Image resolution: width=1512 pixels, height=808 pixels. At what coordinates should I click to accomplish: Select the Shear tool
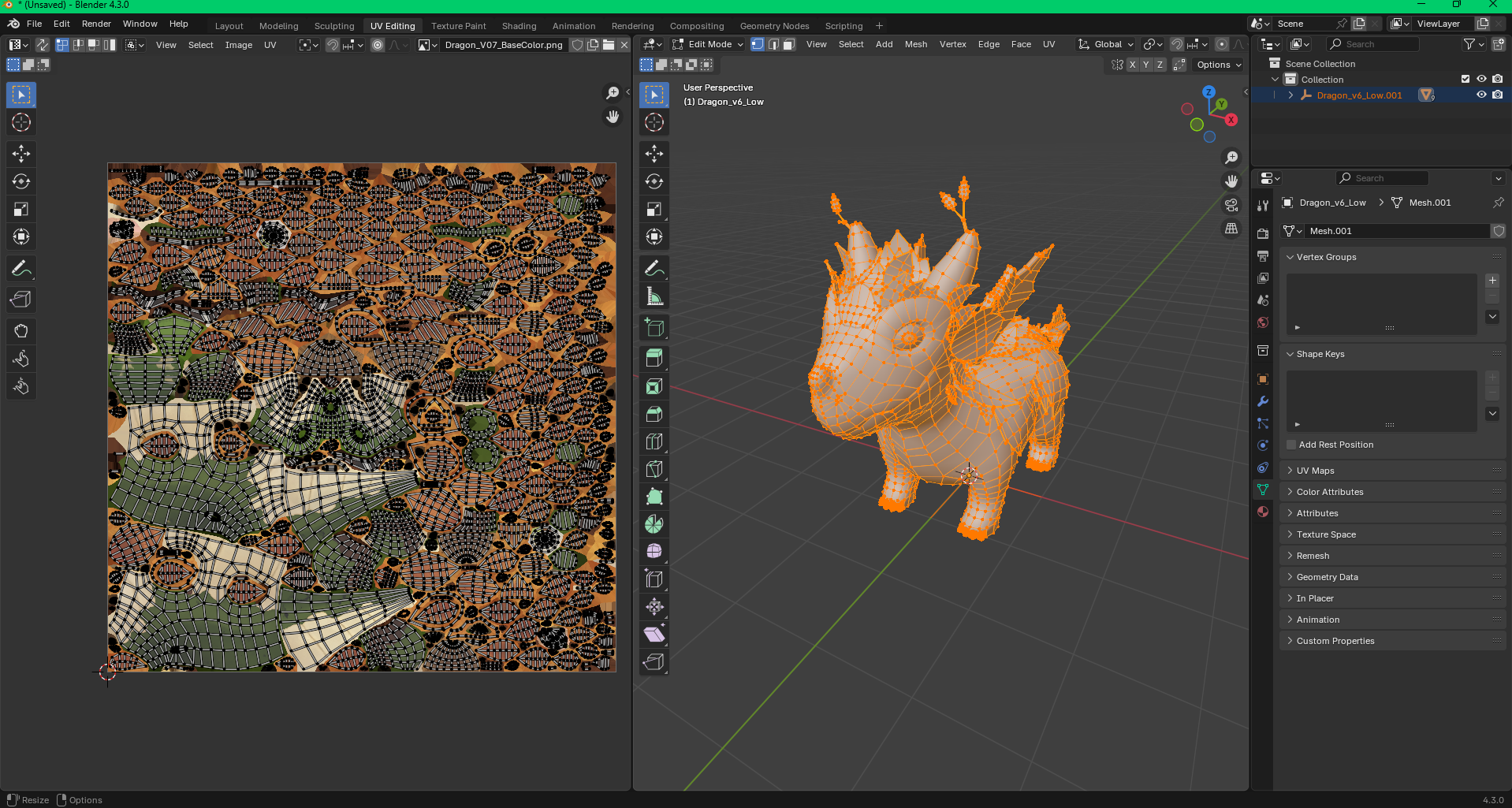pyautogui.click(x=654, y=634)
